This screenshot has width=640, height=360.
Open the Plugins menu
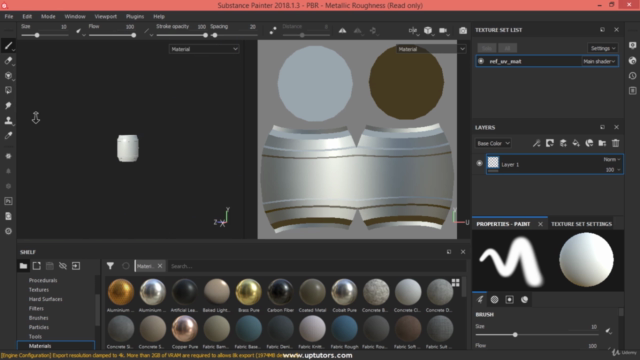(135, 16)
